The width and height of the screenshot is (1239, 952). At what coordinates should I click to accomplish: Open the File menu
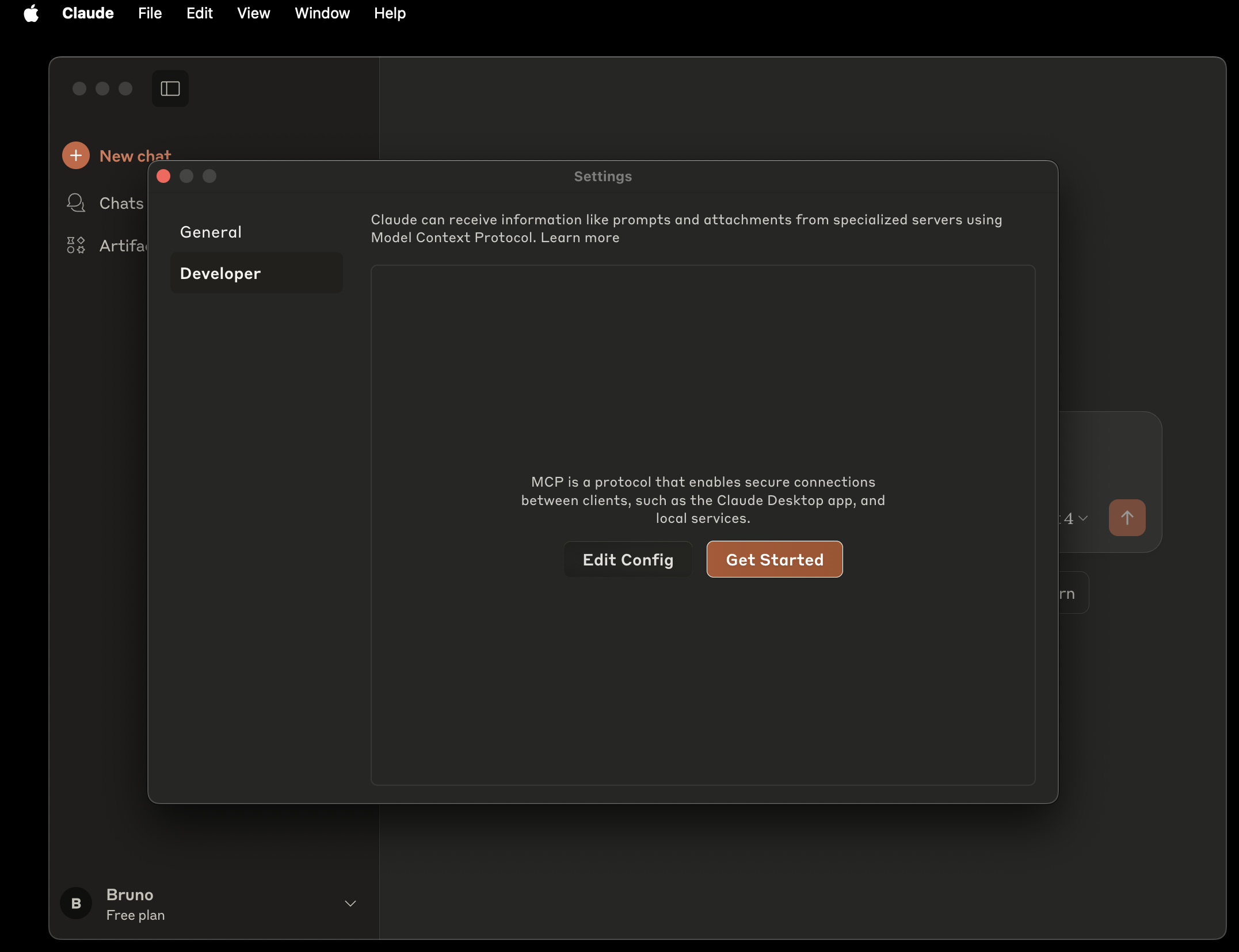pos(150,13)
